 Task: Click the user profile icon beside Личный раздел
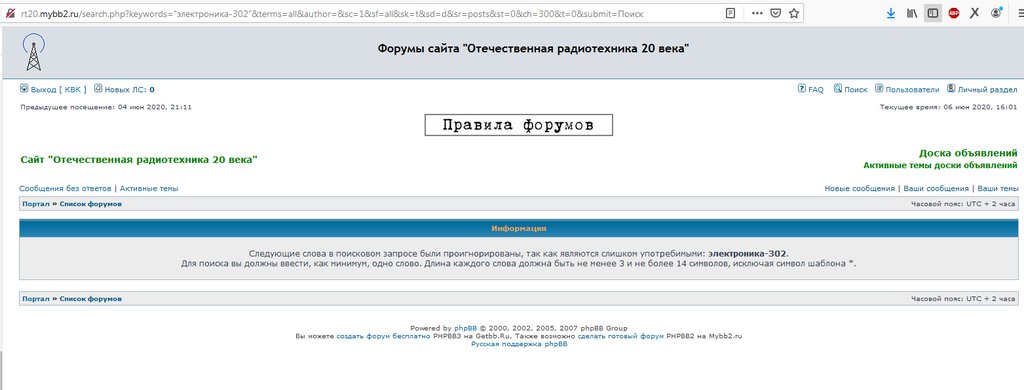tap(951, 88)
